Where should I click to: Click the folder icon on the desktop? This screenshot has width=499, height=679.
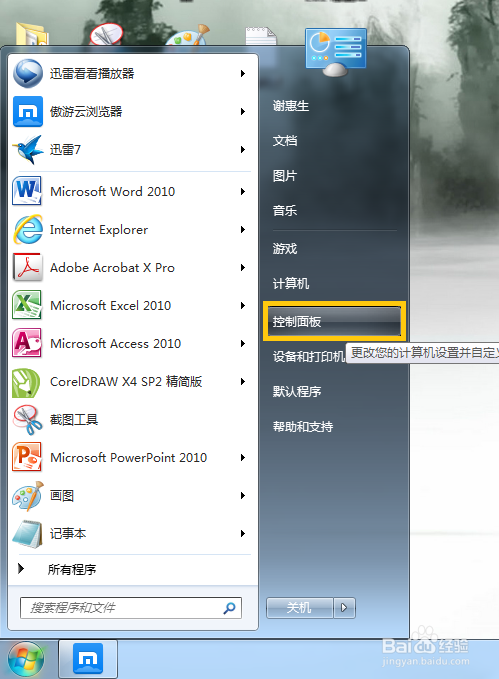click(30, 34)
